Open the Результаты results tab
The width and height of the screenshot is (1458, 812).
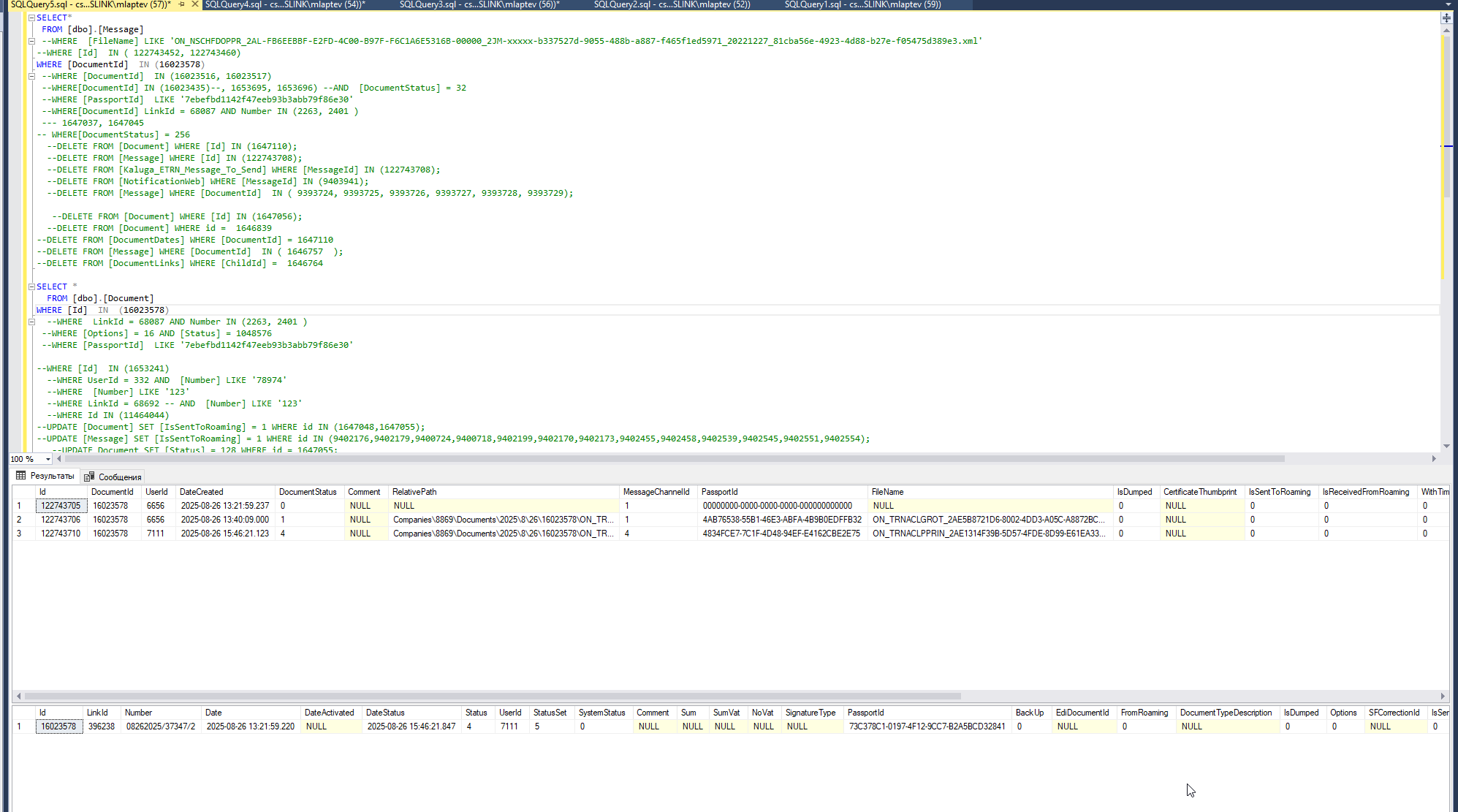45,476
